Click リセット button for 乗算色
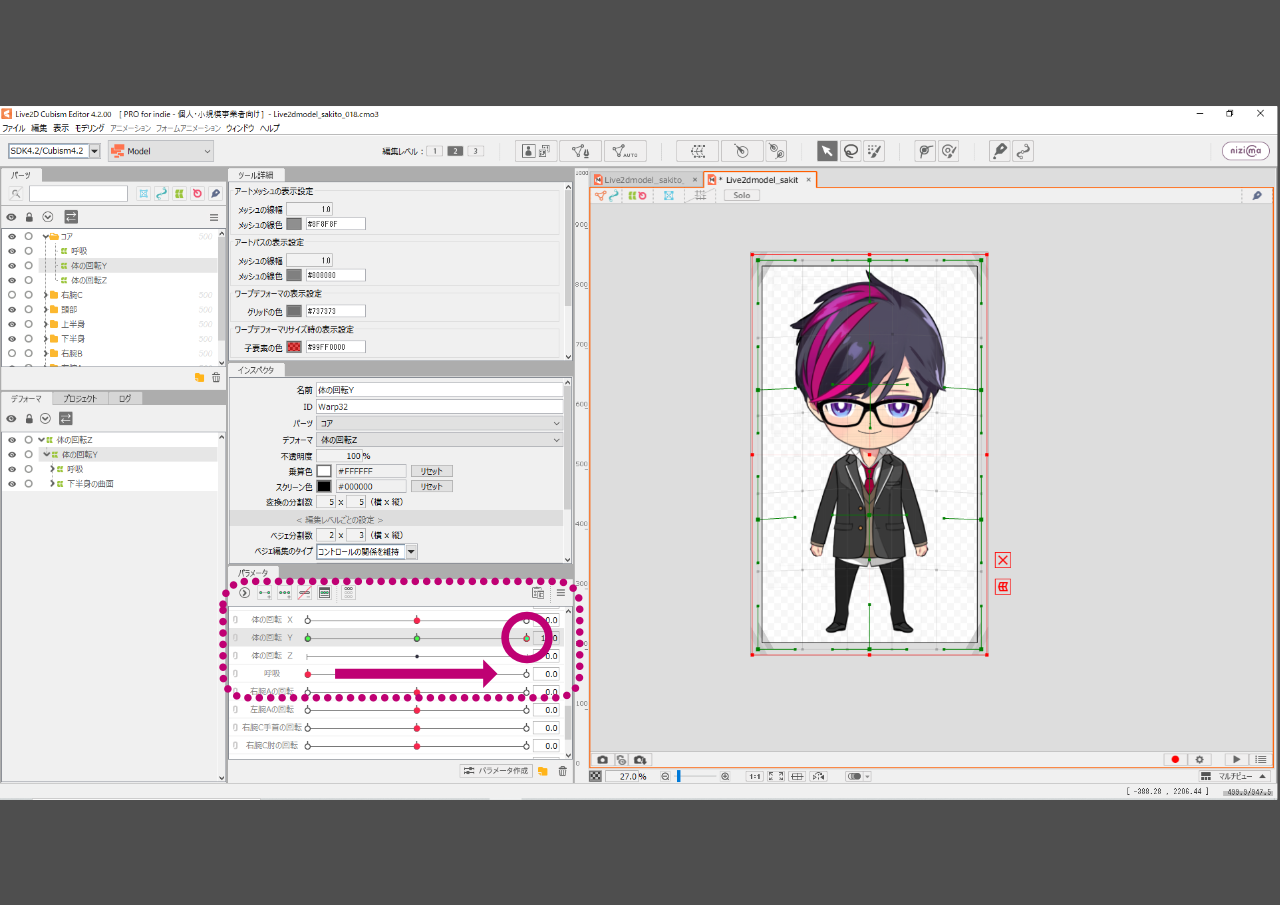1280x905 pixels. point(432,471)
